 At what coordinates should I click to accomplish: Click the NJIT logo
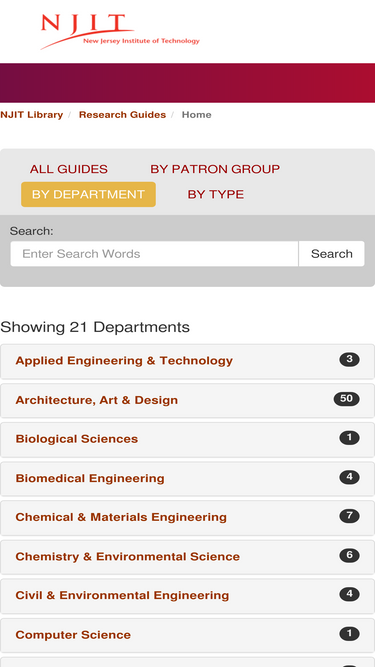pyautogui.click(x=120, y=31)
